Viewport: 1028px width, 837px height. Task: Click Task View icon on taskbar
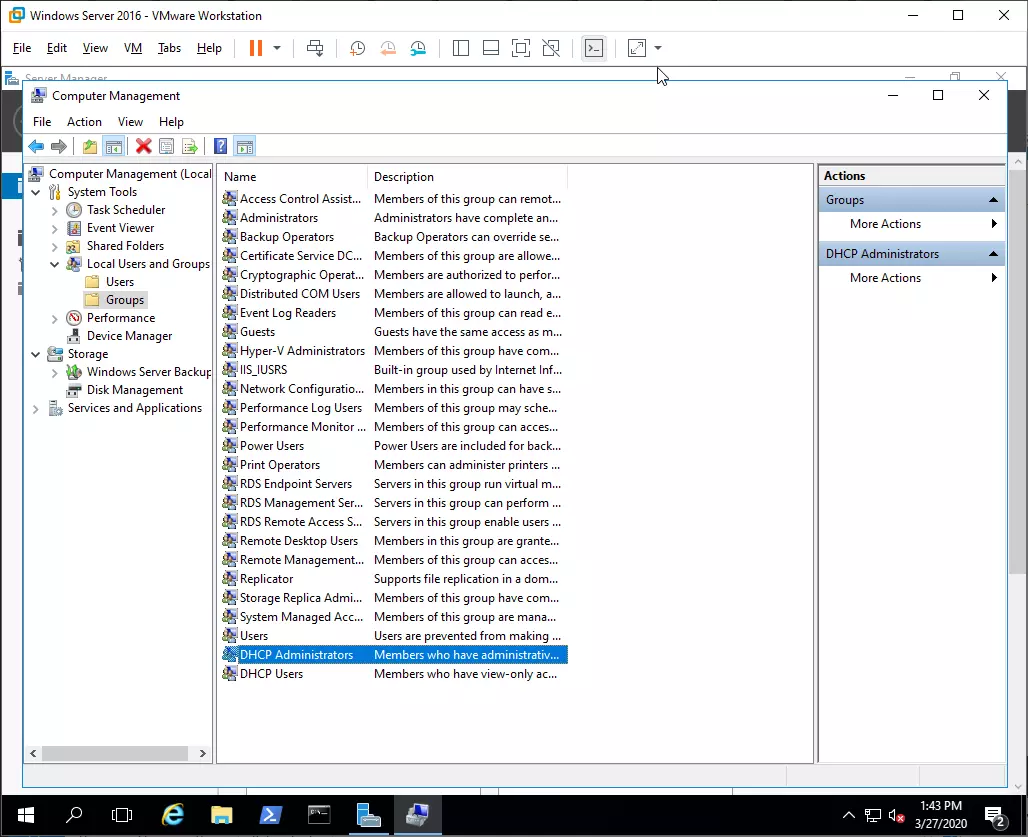[123, 815]
